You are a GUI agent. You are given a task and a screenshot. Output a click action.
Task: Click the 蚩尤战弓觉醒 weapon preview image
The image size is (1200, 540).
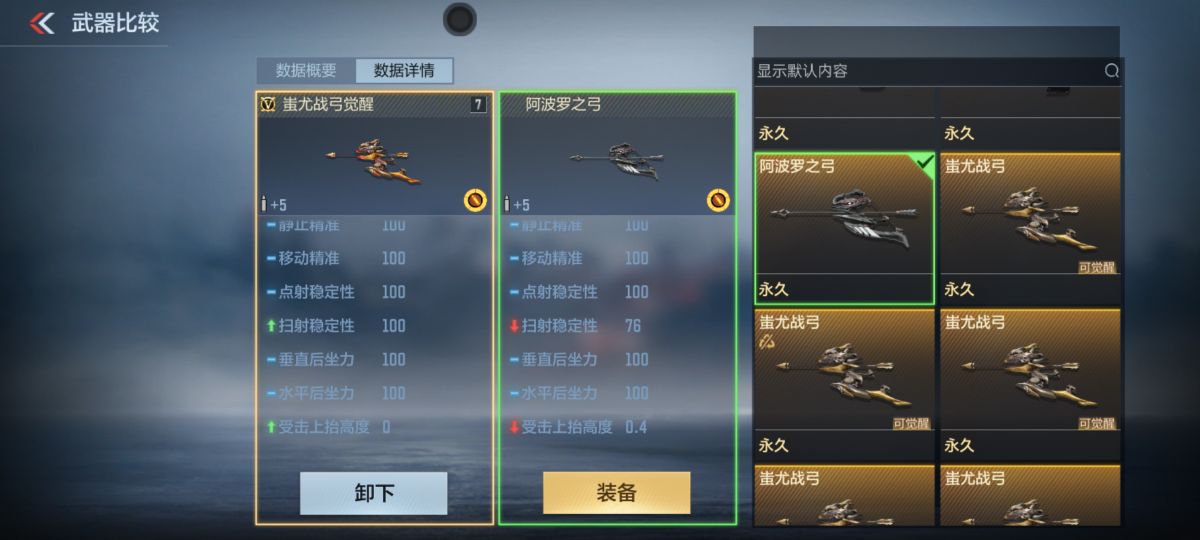click(x=374, y=162)
